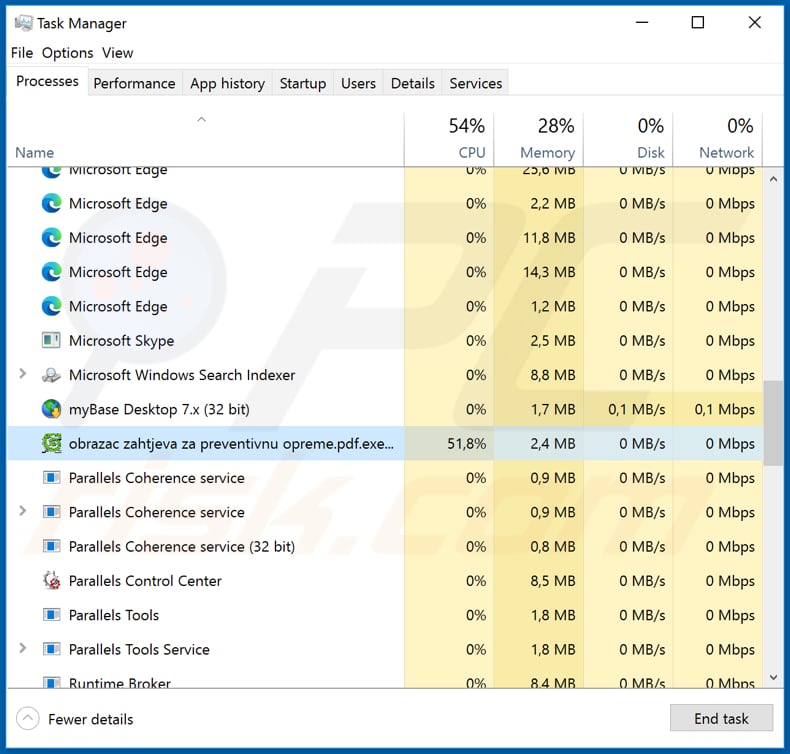Sort processes by Network column

pos(718,141)
